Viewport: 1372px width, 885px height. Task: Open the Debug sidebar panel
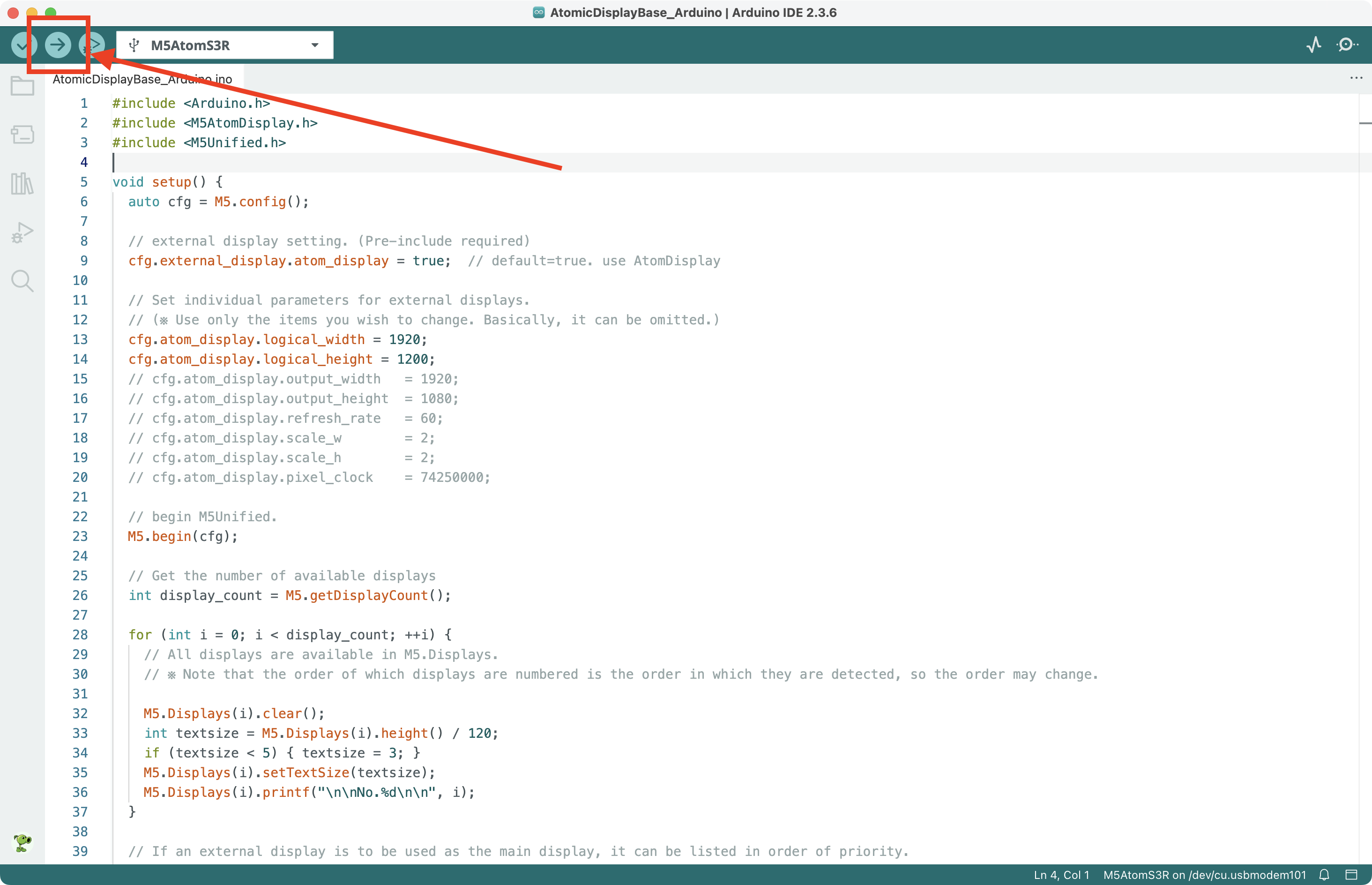pyautogui.click(x=22, y=233)
